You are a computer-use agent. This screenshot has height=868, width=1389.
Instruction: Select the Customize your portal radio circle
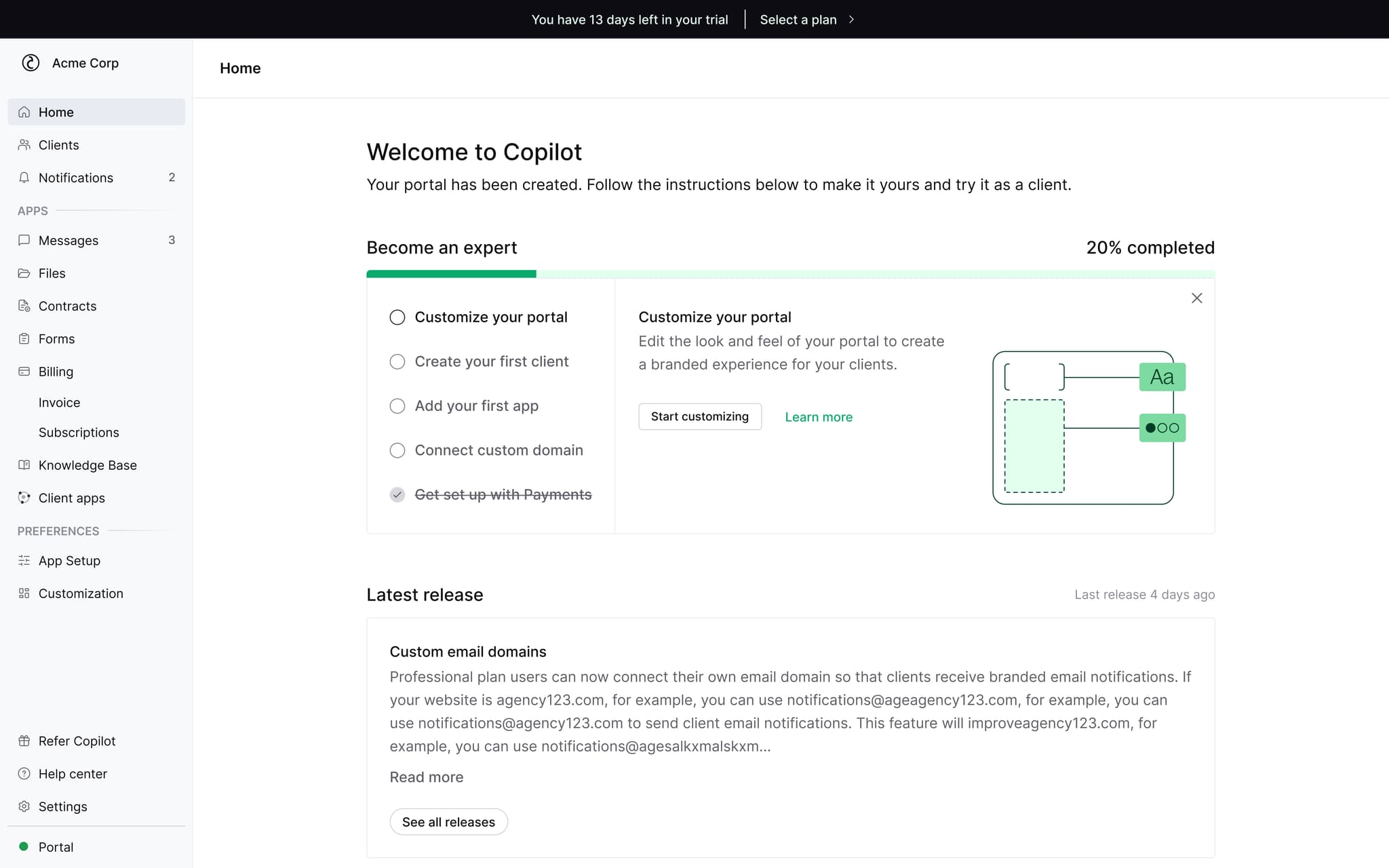397,317
